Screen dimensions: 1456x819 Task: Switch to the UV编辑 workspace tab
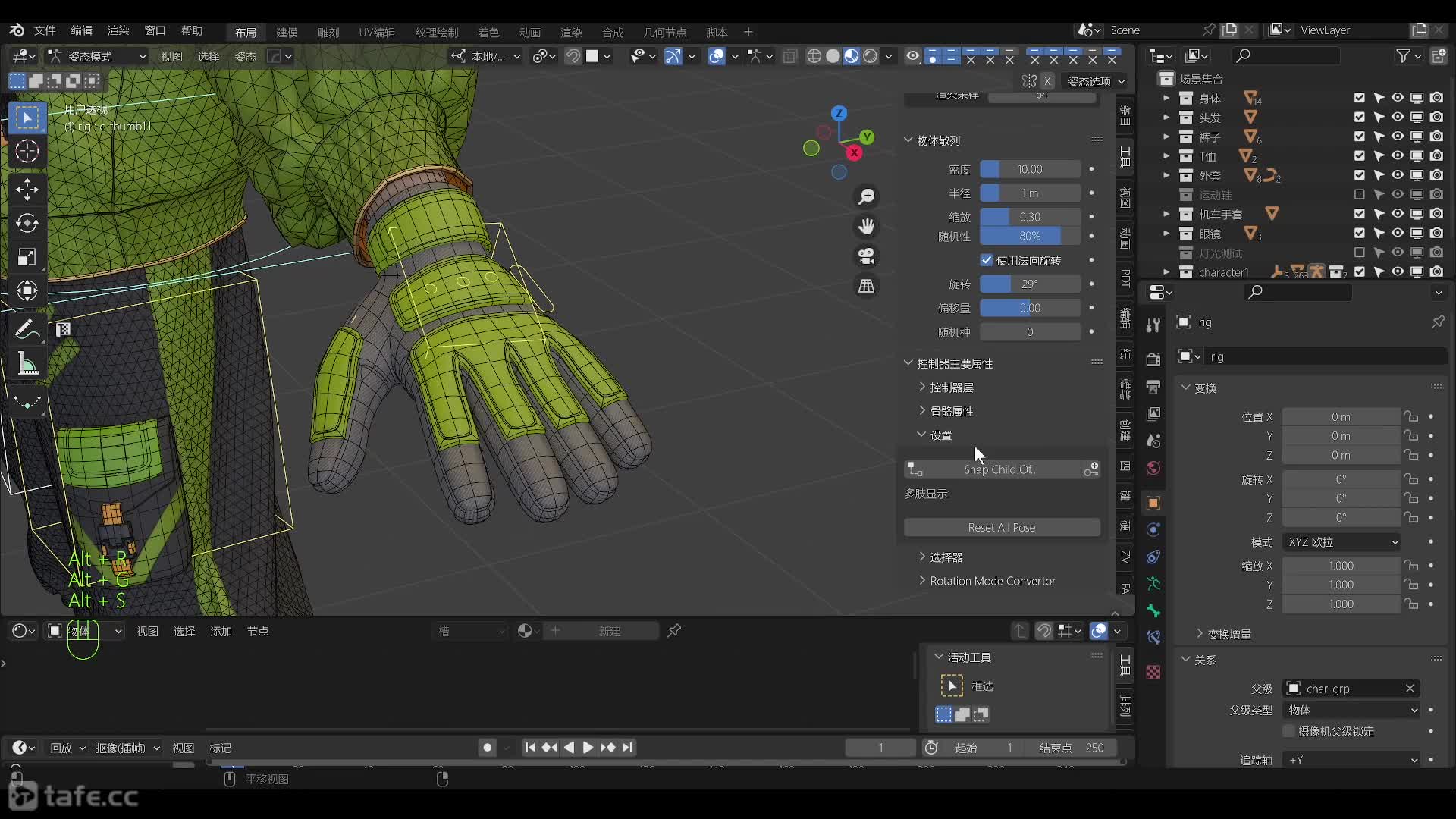pos(377,32)
